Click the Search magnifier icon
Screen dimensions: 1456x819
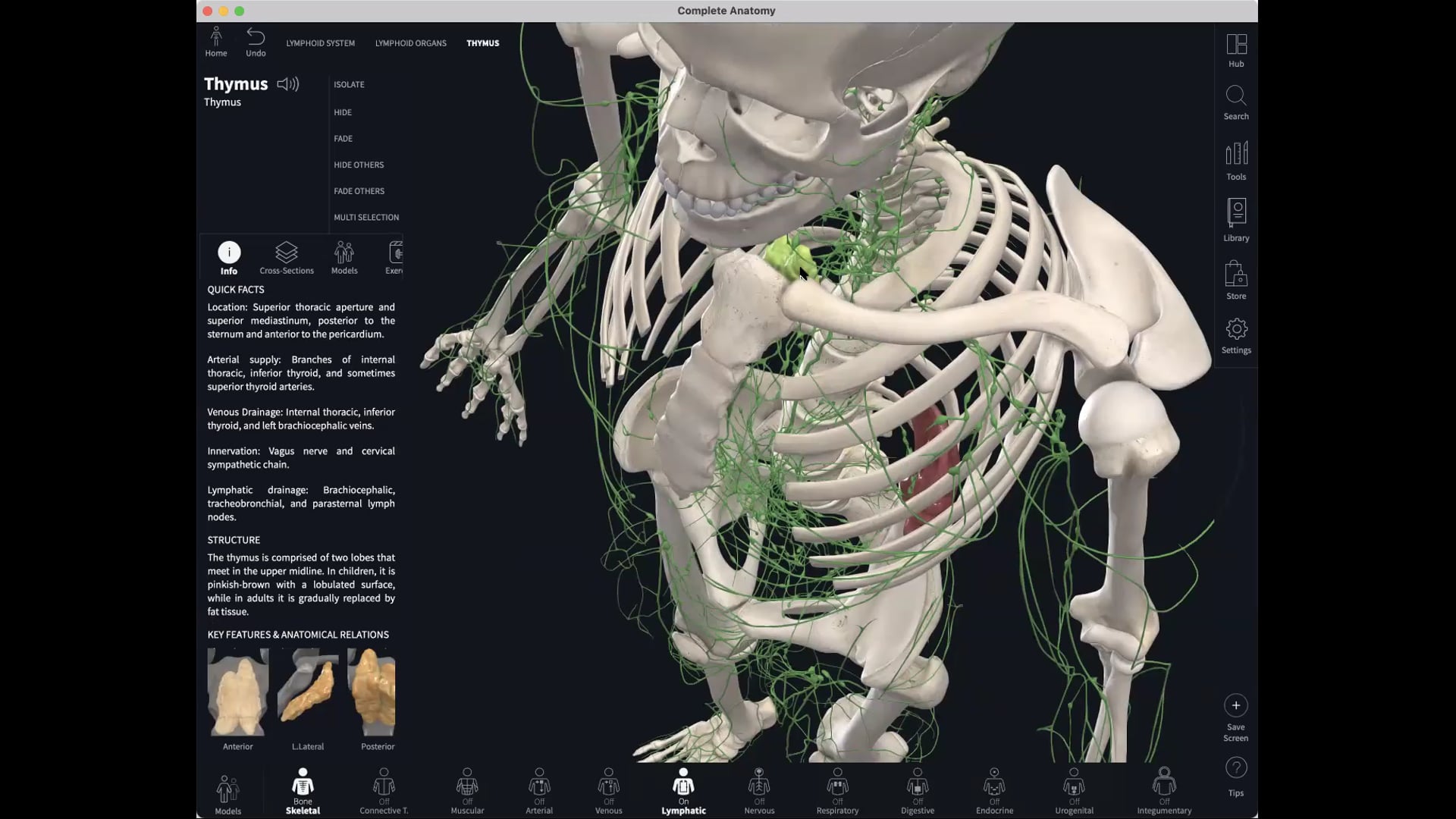click(x=1236, y=96)
